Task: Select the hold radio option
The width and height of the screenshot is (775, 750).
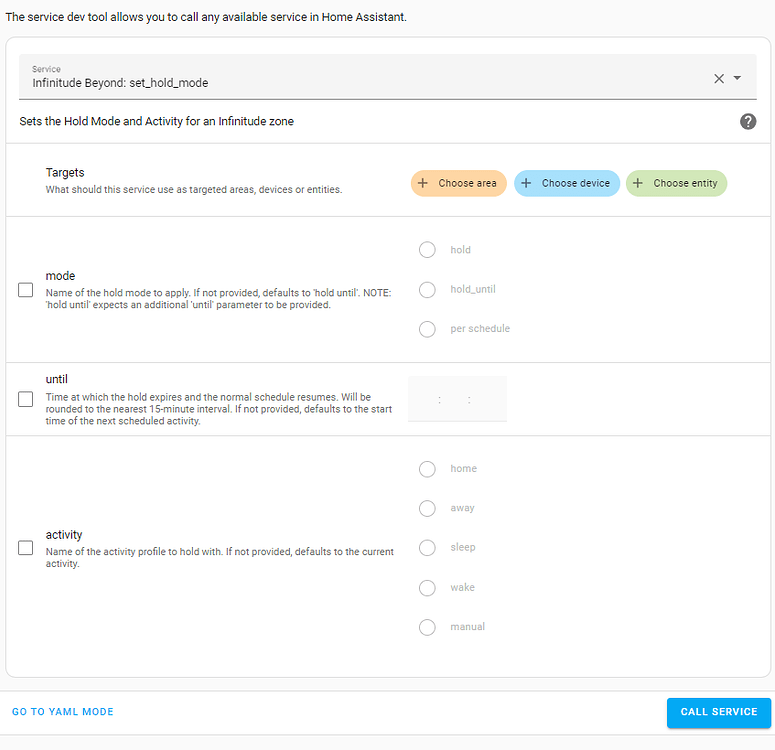Action: (x=427, y=250)
